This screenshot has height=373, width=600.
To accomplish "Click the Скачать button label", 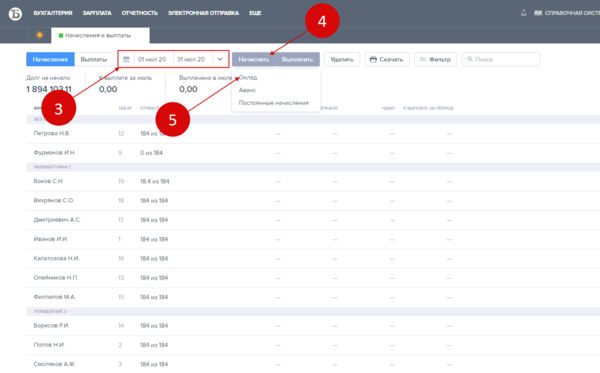I will coord(391,59).
